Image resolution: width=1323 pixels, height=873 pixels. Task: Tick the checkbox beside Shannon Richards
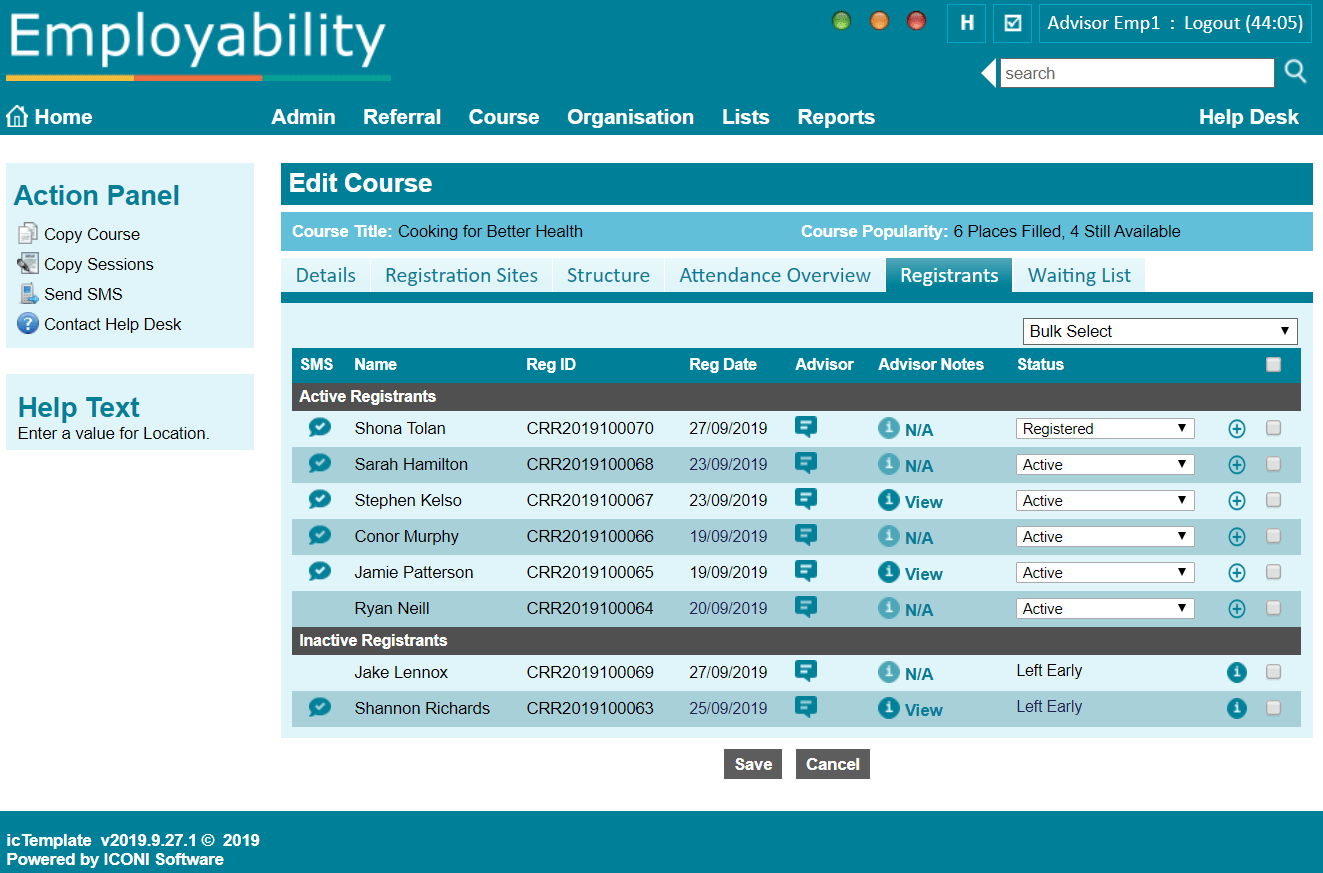click(1274, 707)
